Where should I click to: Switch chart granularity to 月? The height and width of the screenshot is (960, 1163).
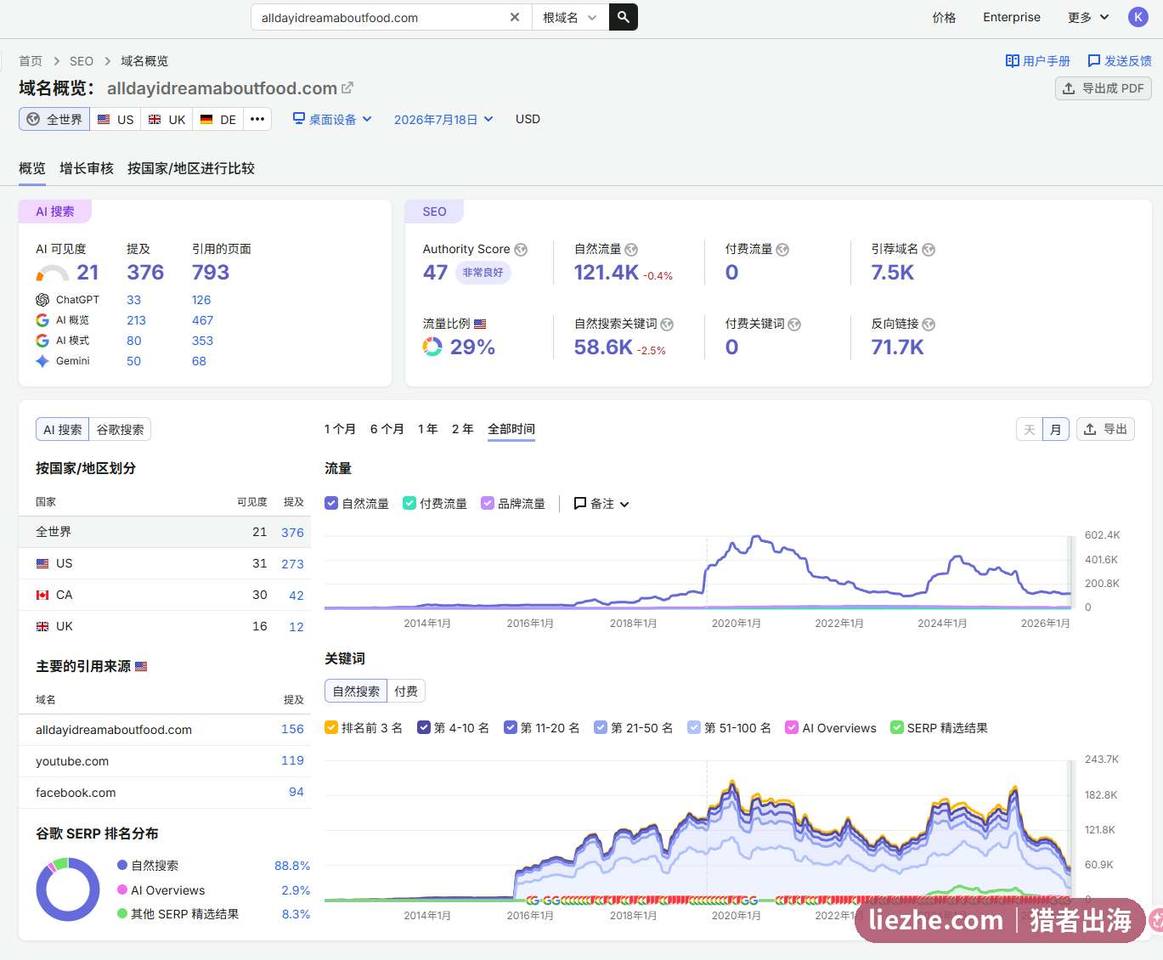1055,429
